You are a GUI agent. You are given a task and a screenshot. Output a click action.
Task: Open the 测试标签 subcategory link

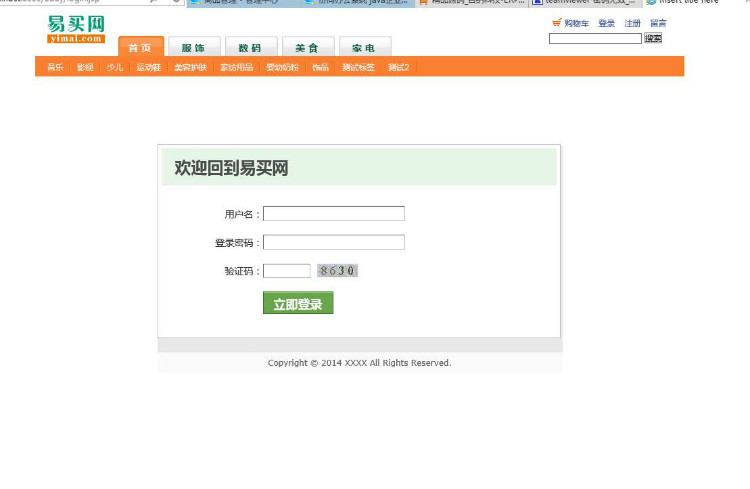pos(358,67)
